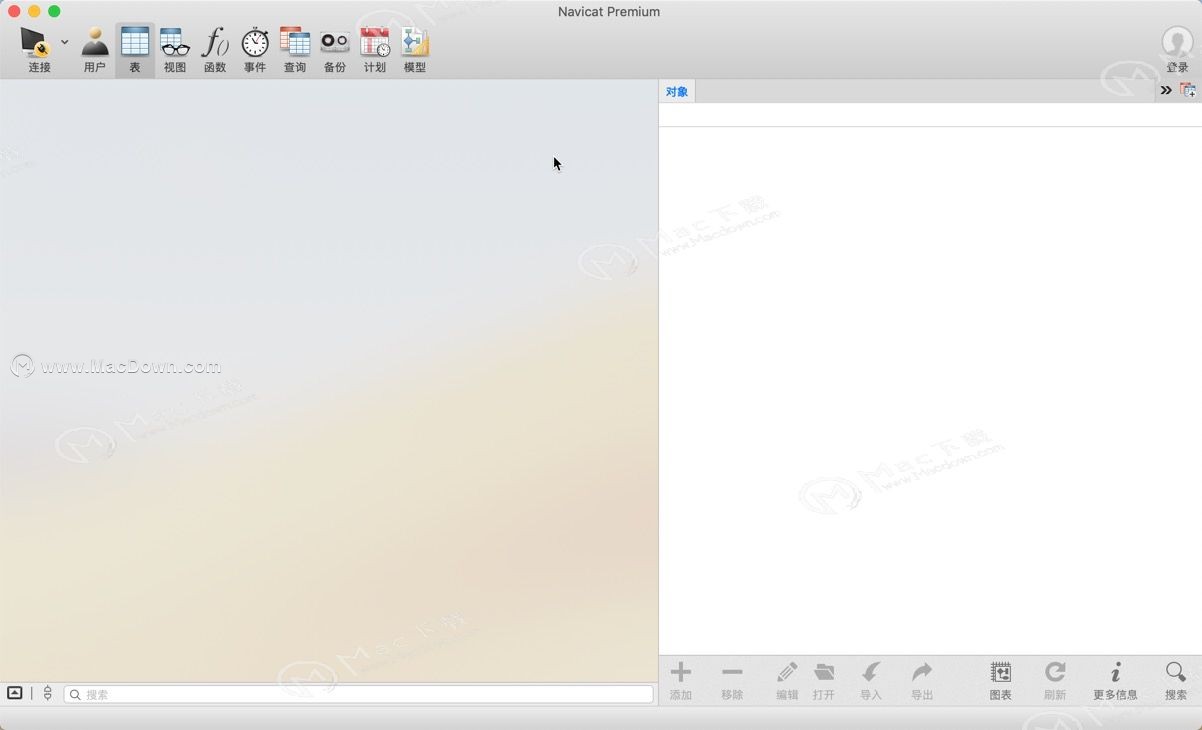
Task: Open the 用户 (User) objects
Action: [x=95, y=50]
